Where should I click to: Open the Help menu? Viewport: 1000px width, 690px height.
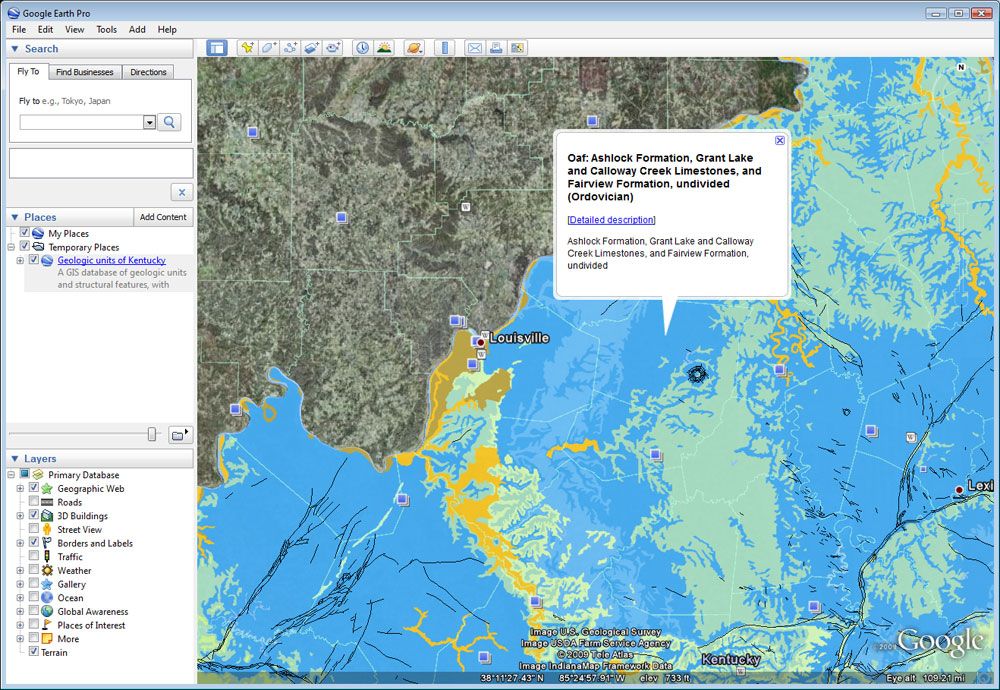(x=167, y=29)
